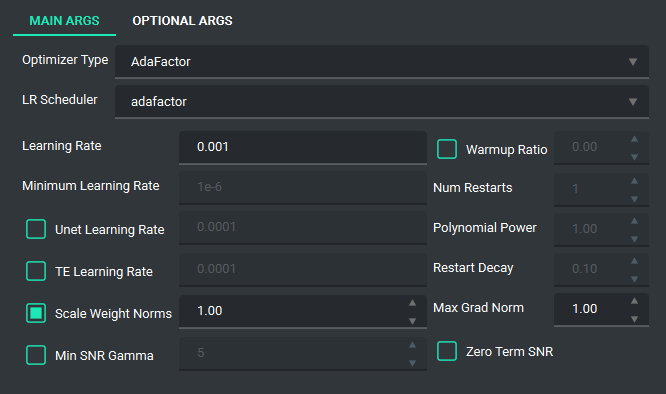Increase Scale Weight Norms with up arrow
The width and height of the screenshot is (666, 394).
coord(412,303)
